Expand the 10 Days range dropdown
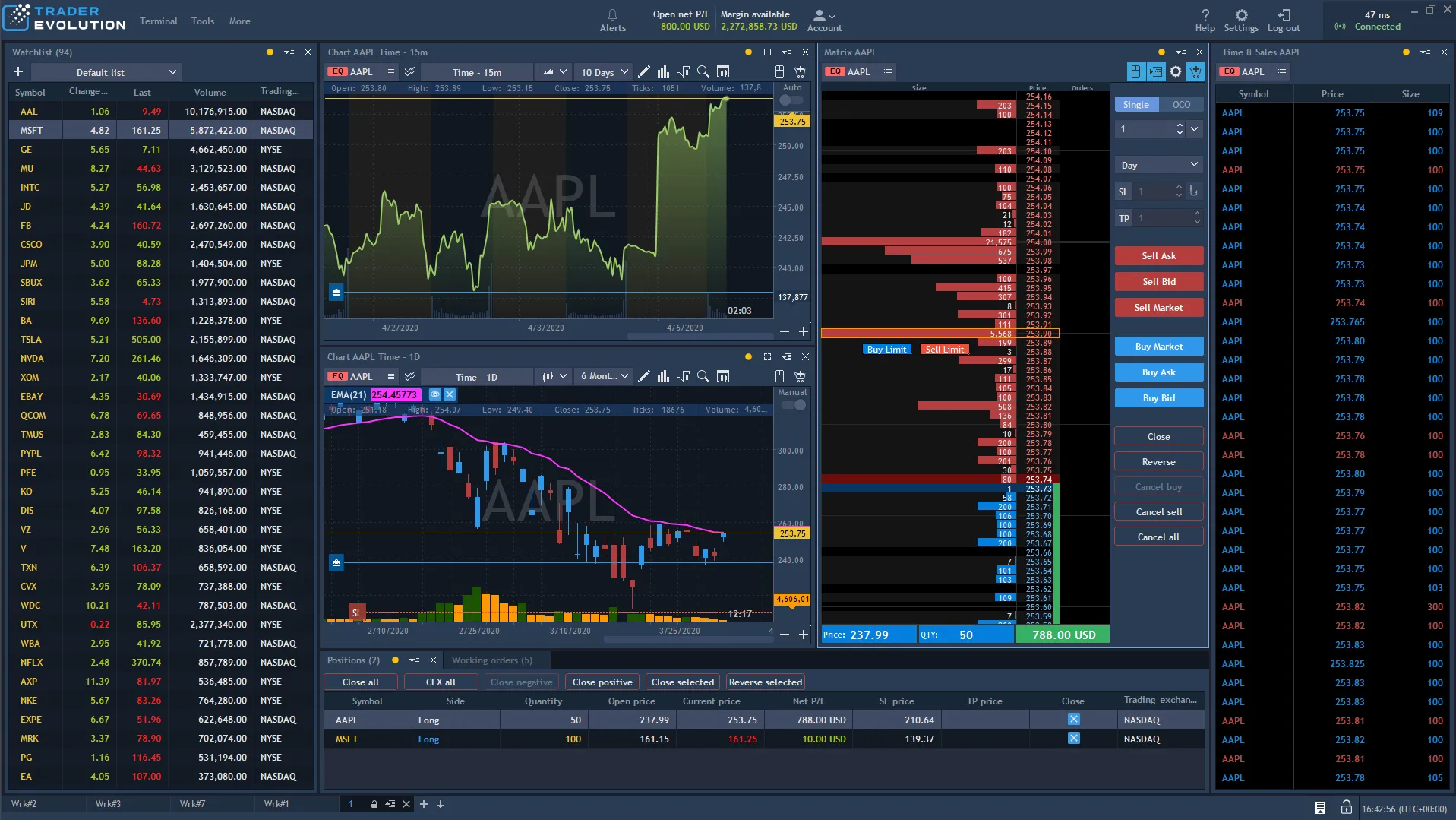The width and height of the screenshot is (1456, 820). coord(603,71)
